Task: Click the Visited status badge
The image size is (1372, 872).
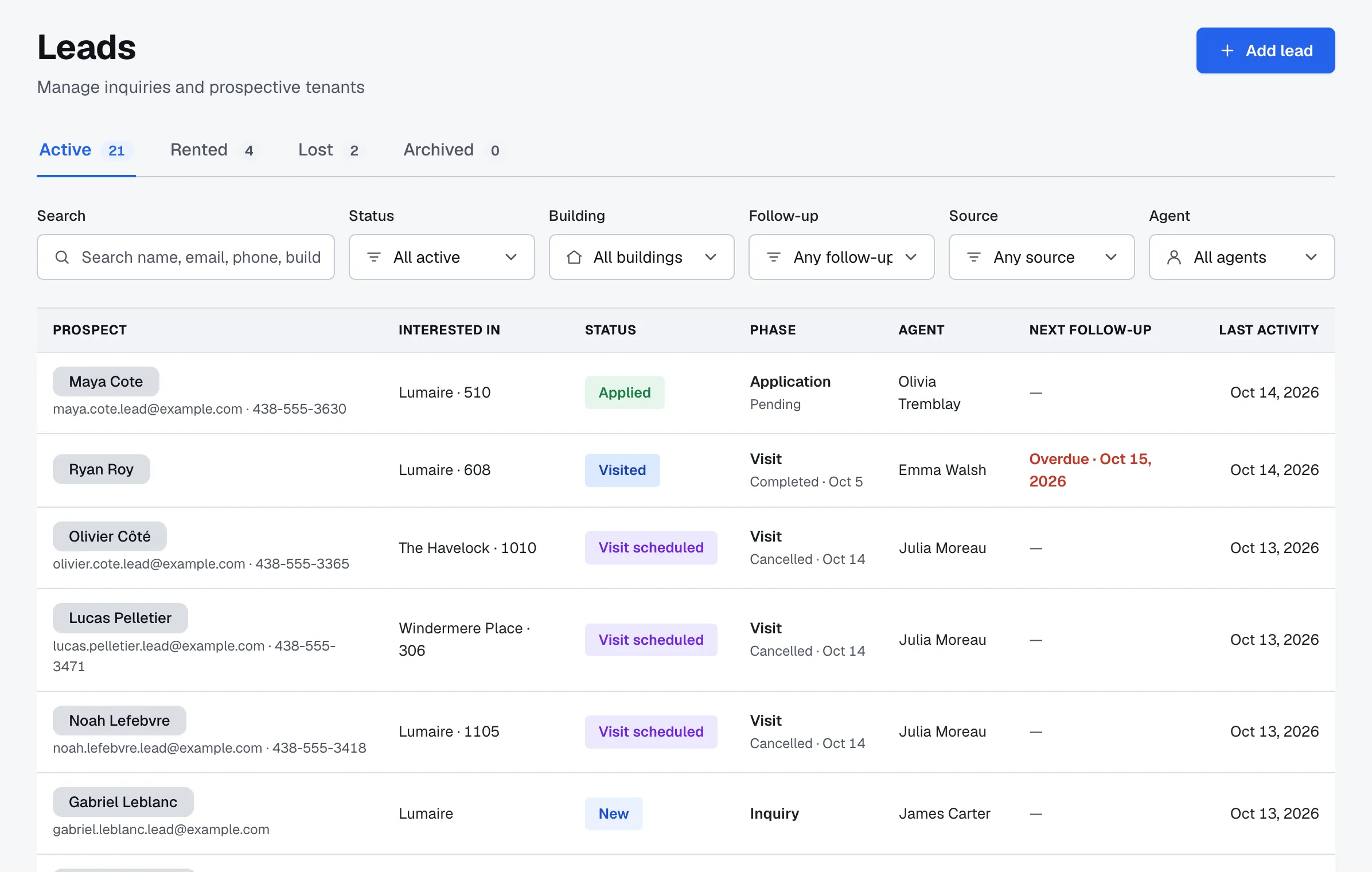Action: click(622, 470)
